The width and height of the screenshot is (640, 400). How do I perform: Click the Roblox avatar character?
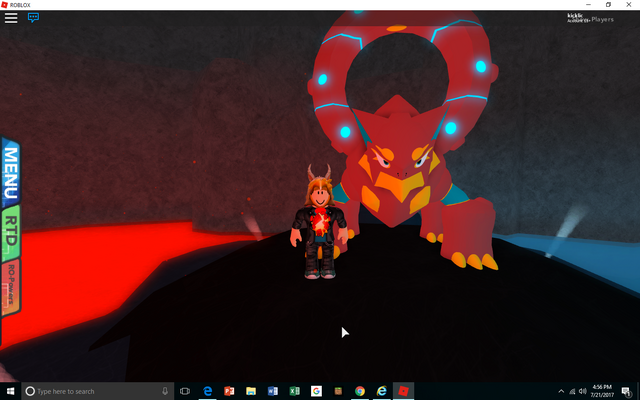click(320, 222)
